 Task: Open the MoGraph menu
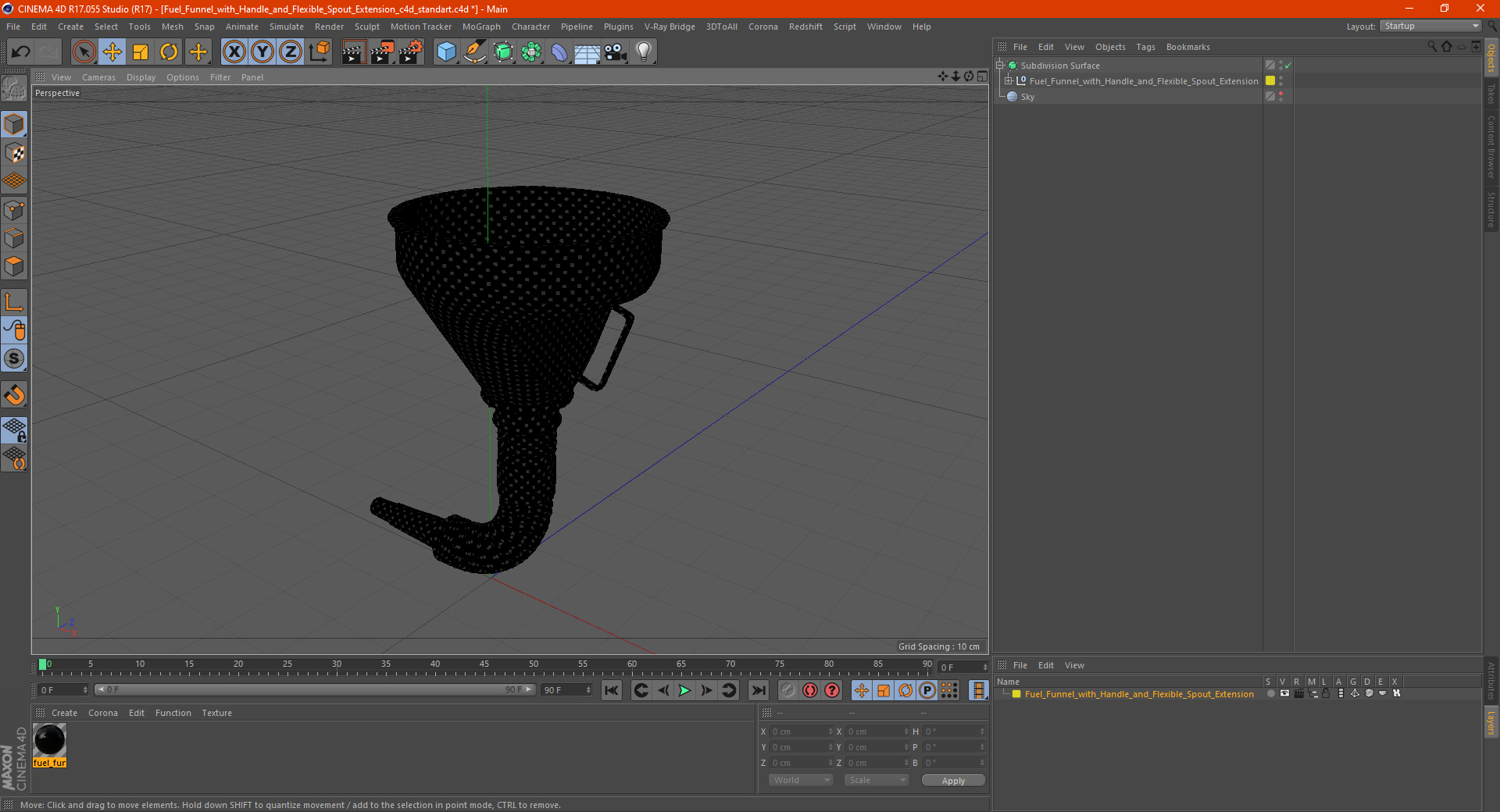(x=481, y=27)
